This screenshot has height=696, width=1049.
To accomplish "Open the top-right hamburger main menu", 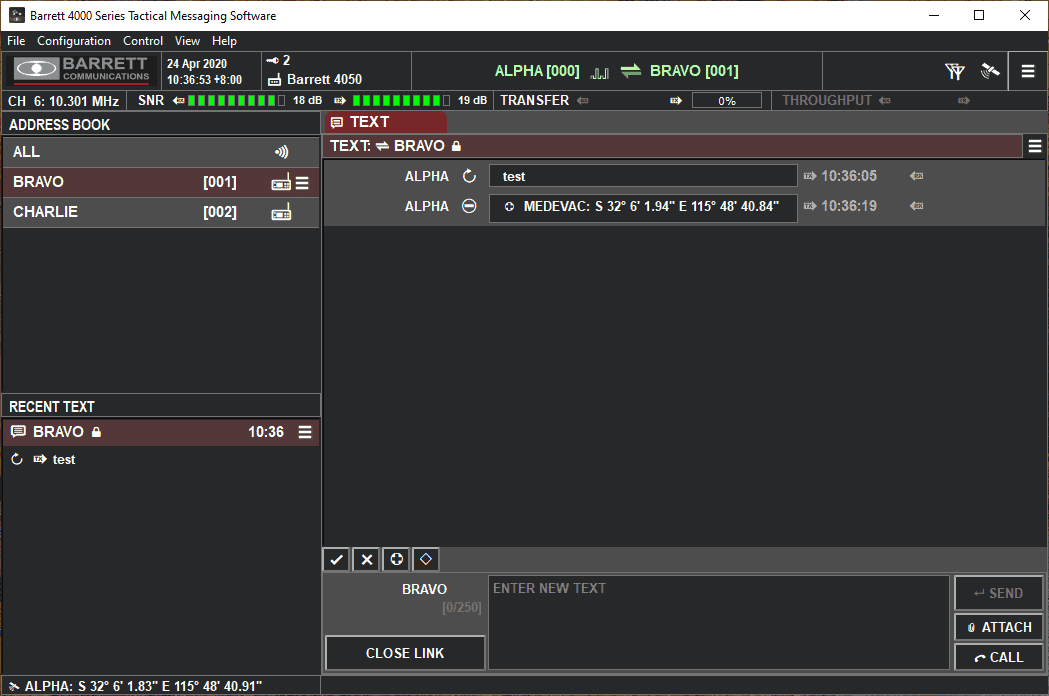I will pyautogui.click(x=1028, y=71).
